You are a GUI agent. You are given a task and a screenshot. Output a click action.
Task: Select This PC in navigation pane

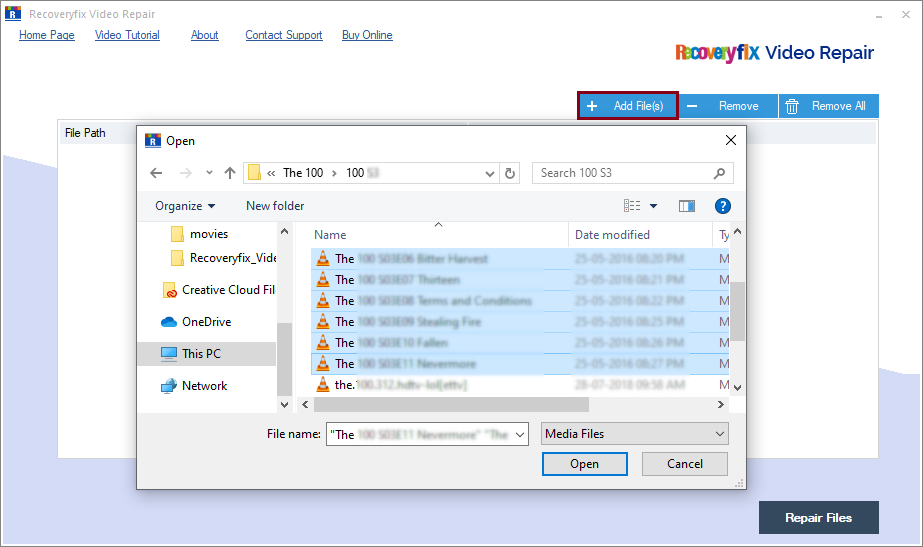click(x=206, y=354)
